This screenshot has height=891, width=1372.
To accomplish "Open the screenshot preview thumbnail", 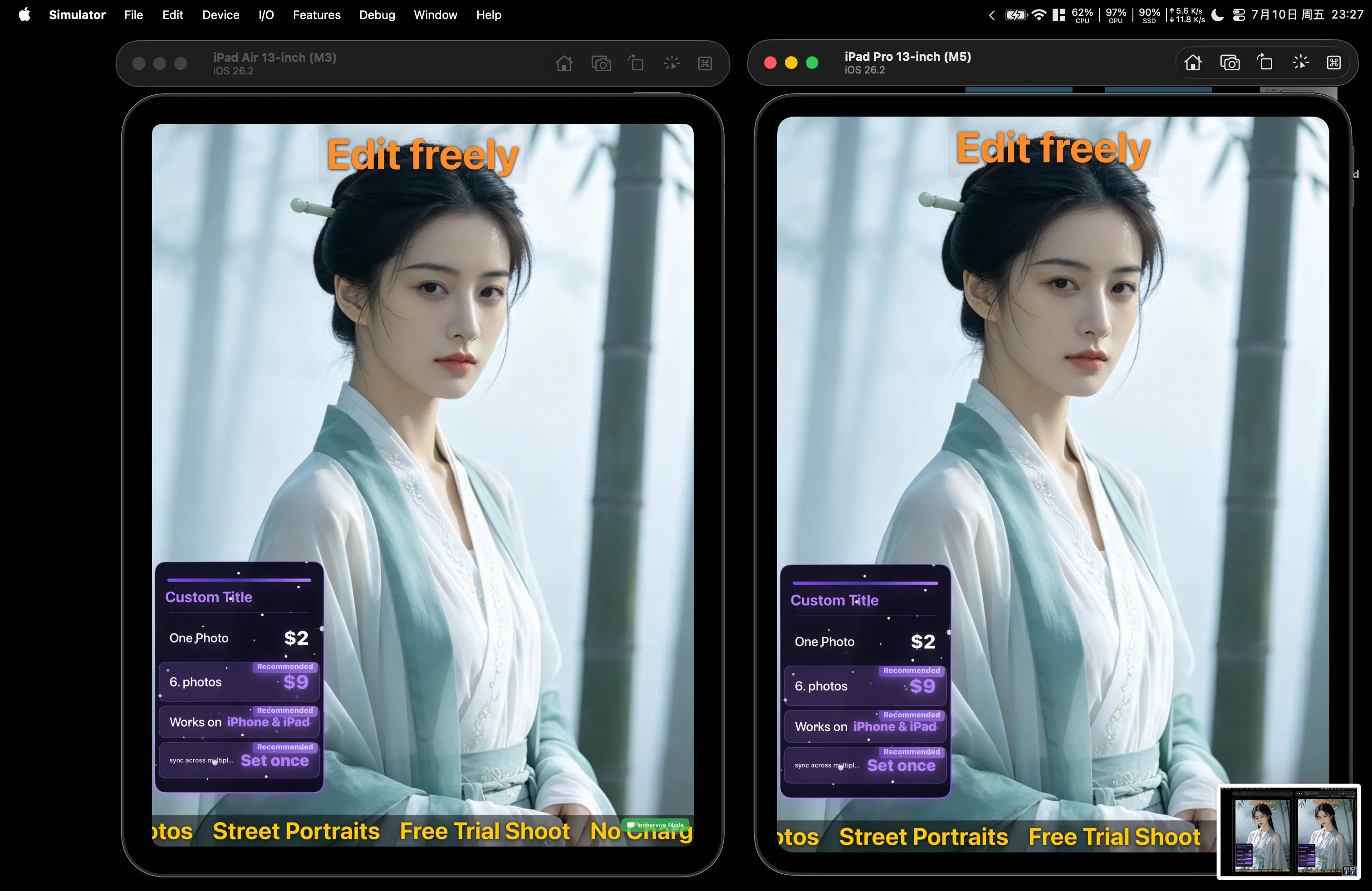I will [x=1289, y=832].
